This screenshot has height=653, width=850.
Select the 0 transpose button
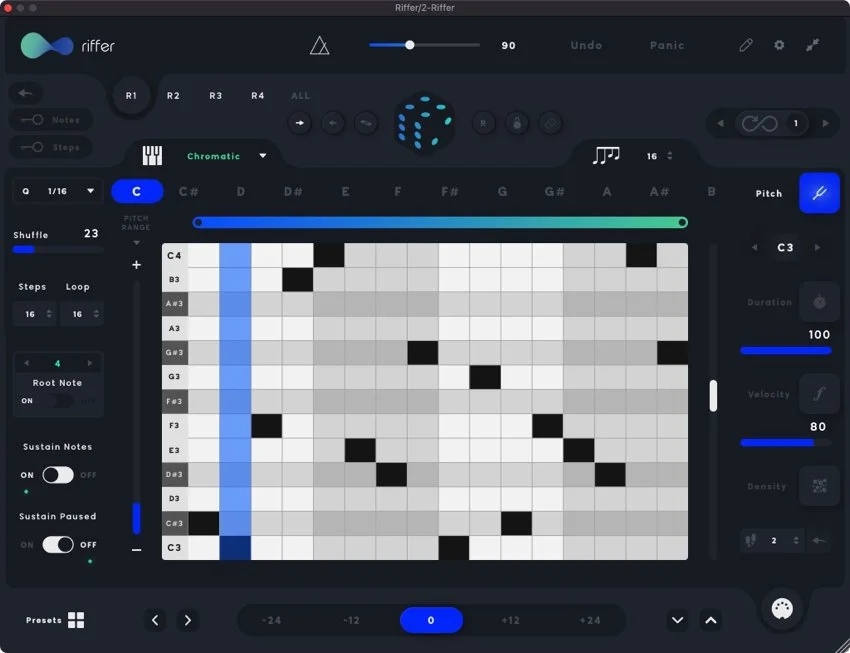click(431, 620)
